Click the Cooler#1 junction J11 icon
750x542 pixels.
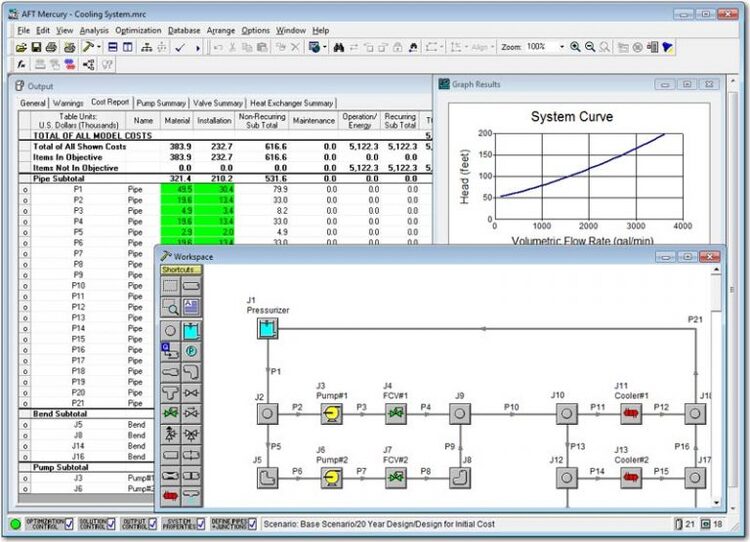[x=630, y=411]
